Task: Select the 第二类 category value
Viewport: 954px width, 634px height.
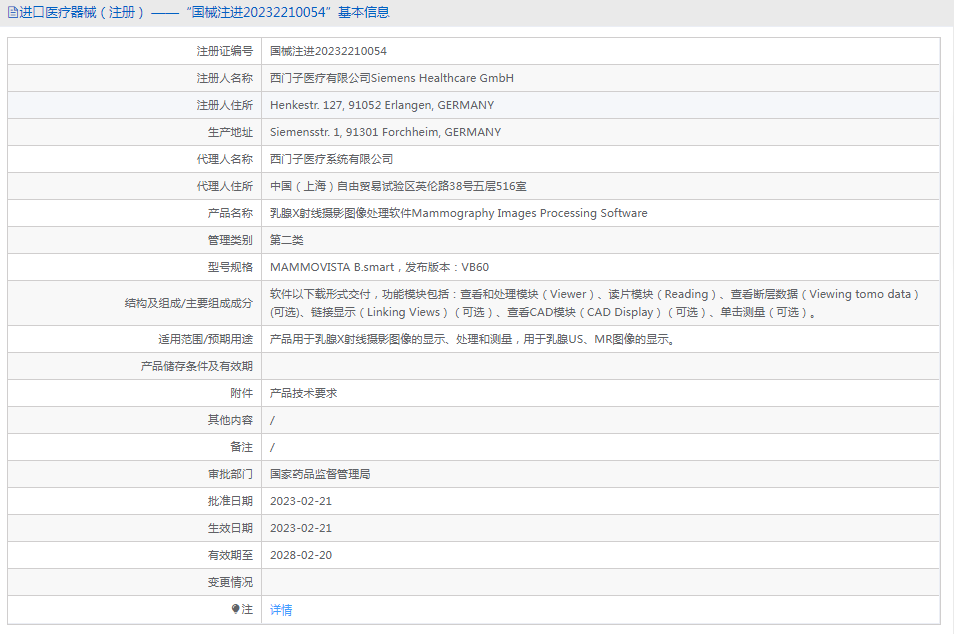Action: click(x=287, y=240)
